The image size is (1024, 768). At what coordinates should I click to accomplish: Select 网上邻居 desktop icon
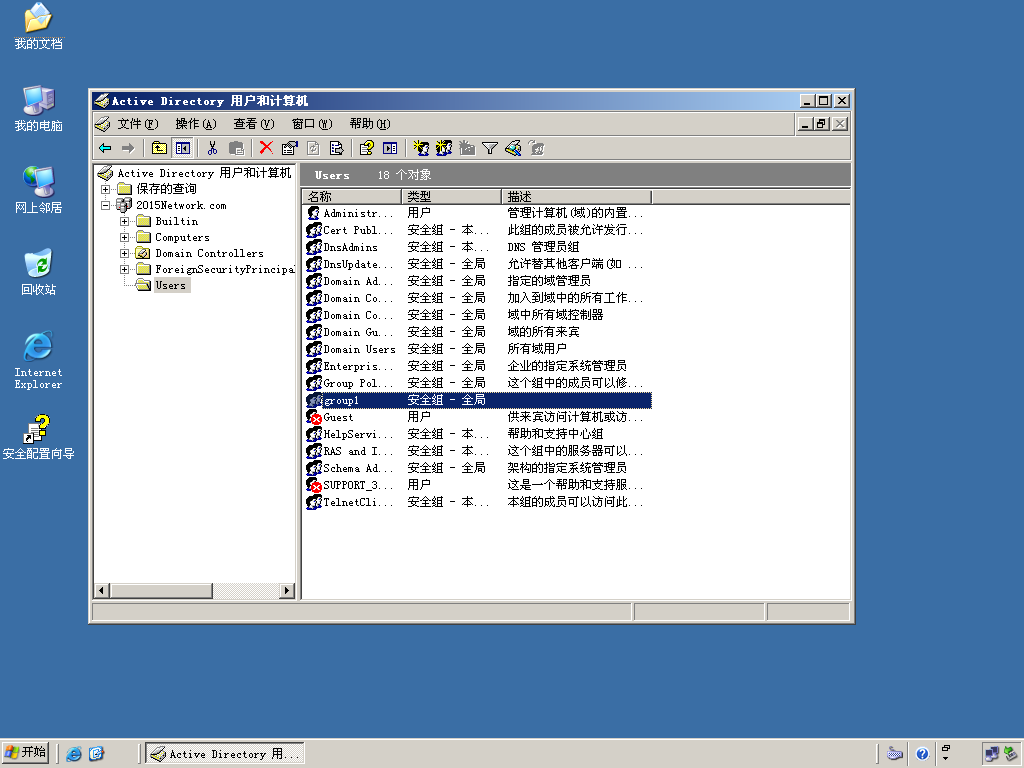pyautogui.click(x=39, y=190)
